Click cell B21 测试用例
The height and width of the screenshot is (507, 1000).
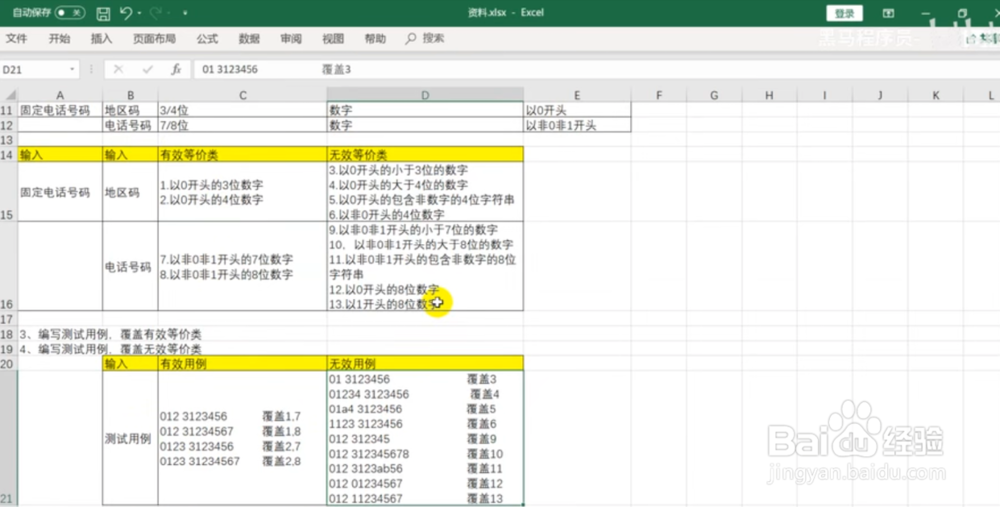point(130,439)
